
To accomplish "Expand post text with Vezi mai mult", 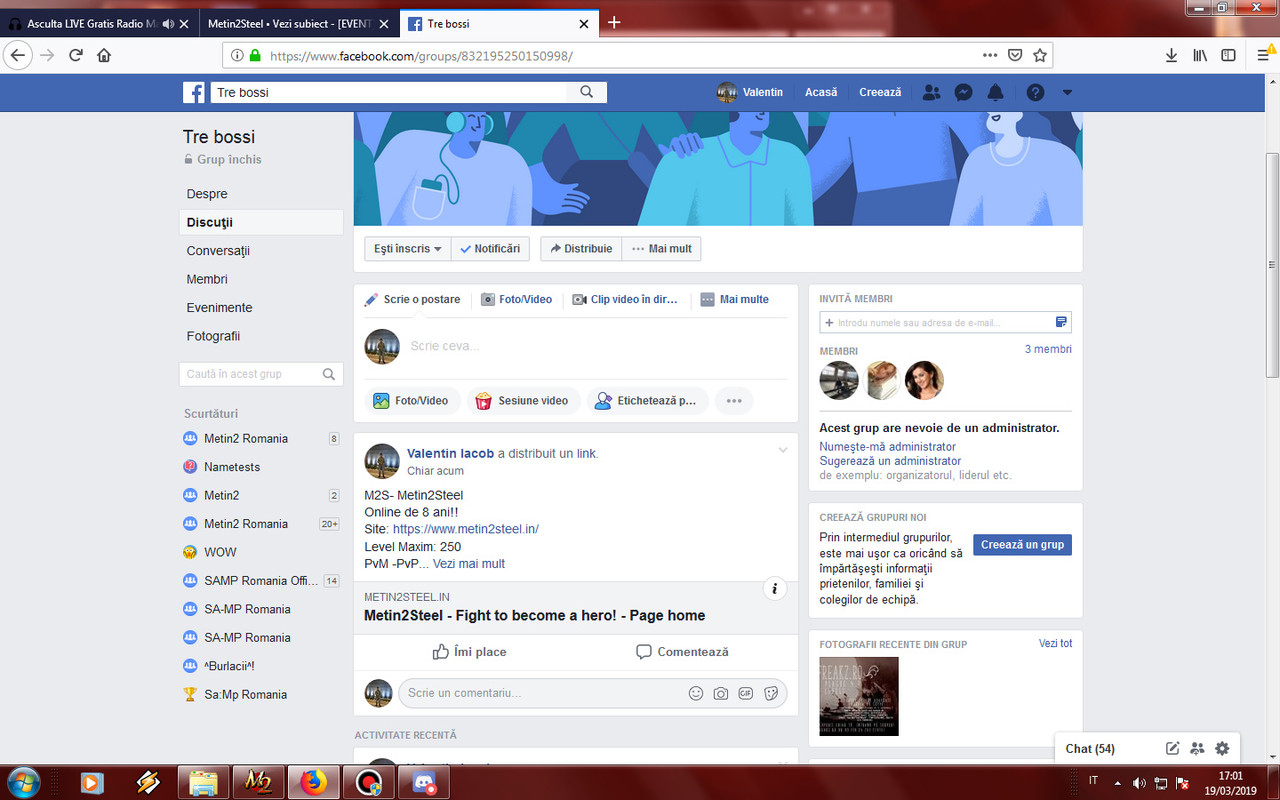I will pyautogui.click(x=469, y=563).
